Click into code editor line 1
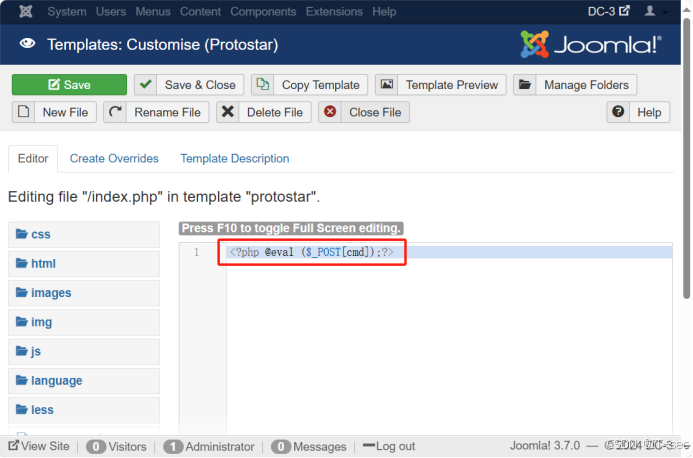Viewport: 693px width, 458px height. click(x=449, y=252)
